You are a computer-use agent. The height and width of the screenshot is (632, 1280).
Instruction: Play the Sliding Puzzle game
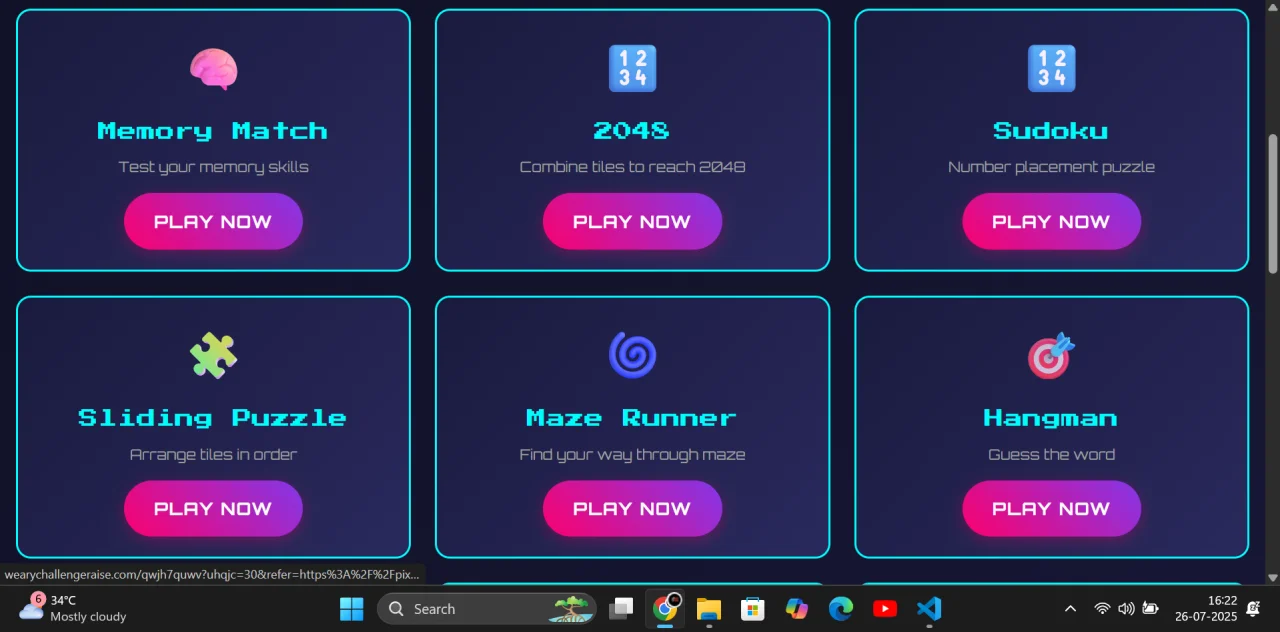(213, 508)
